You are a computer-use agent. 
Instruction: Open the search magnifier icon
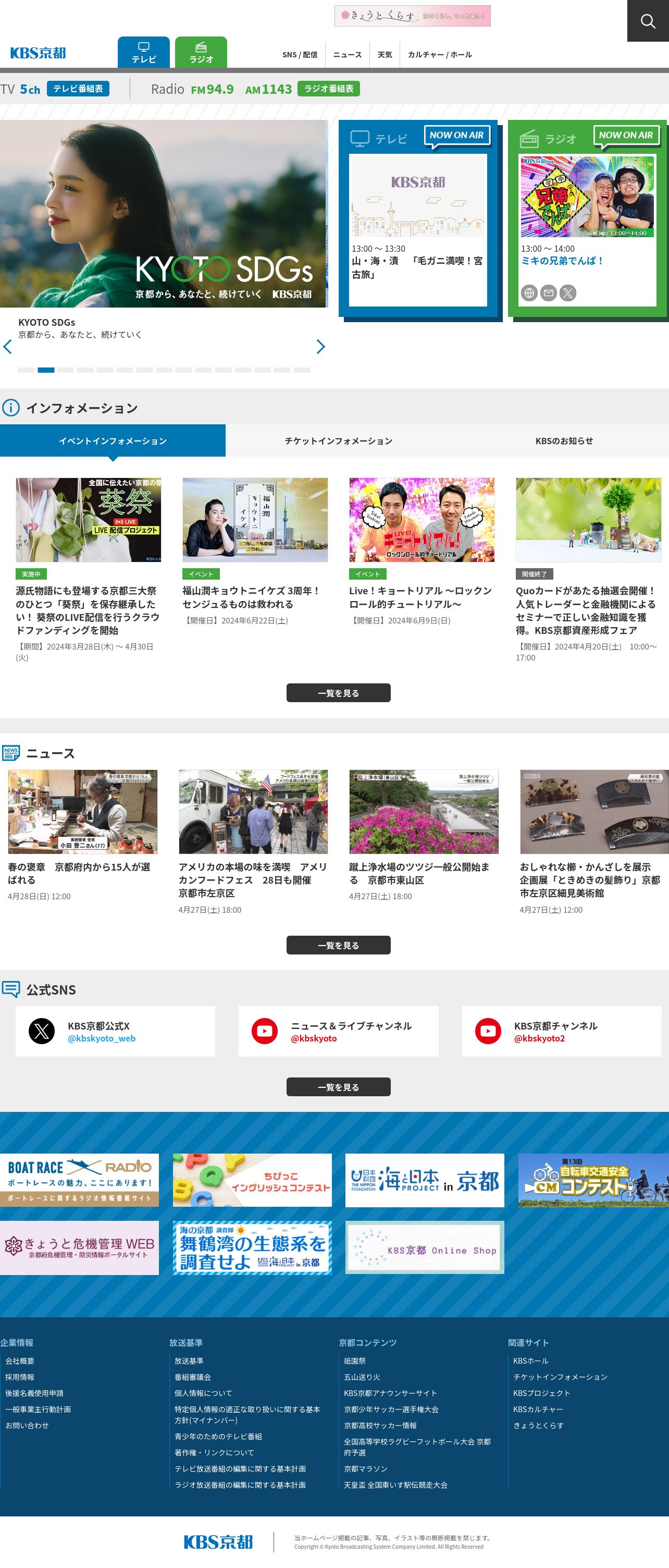(648, 21)
